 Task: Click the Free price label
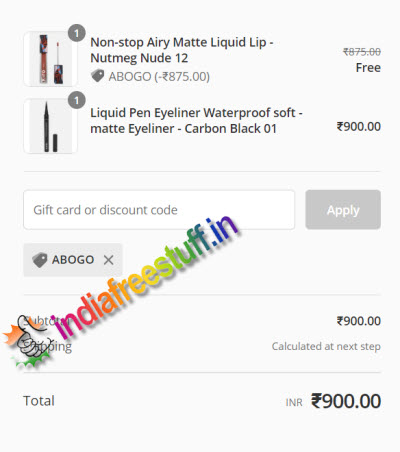point(368,68)
